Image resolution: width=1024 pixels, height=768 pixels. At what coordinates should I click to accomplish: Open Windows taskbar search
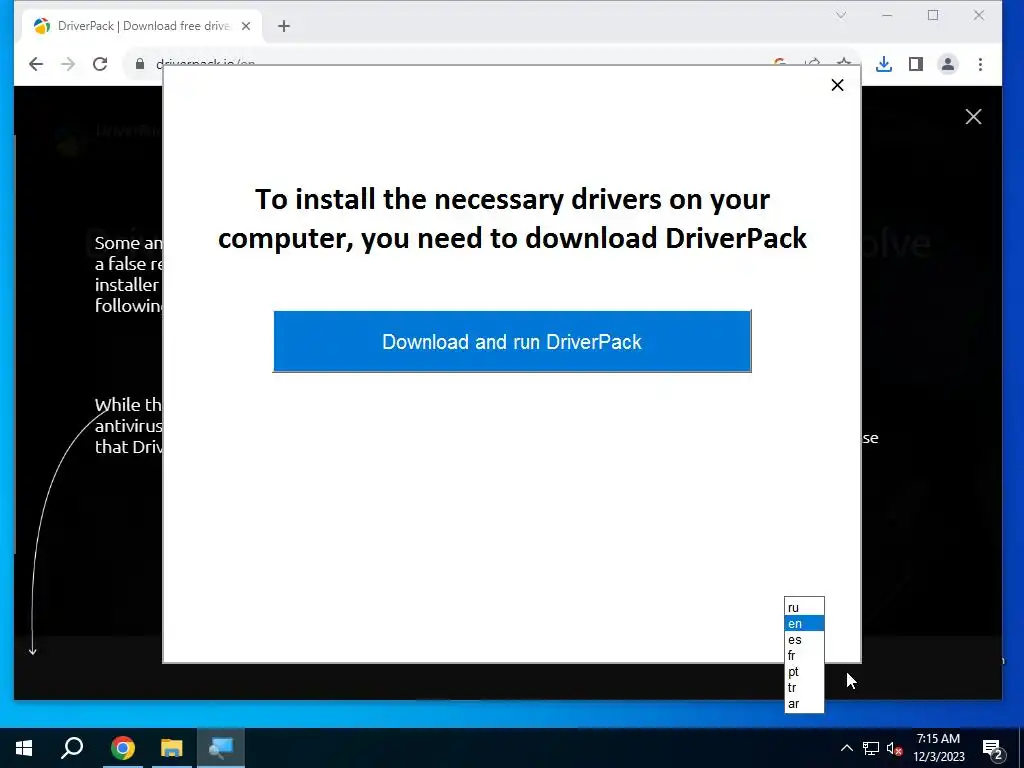point(72,748)
